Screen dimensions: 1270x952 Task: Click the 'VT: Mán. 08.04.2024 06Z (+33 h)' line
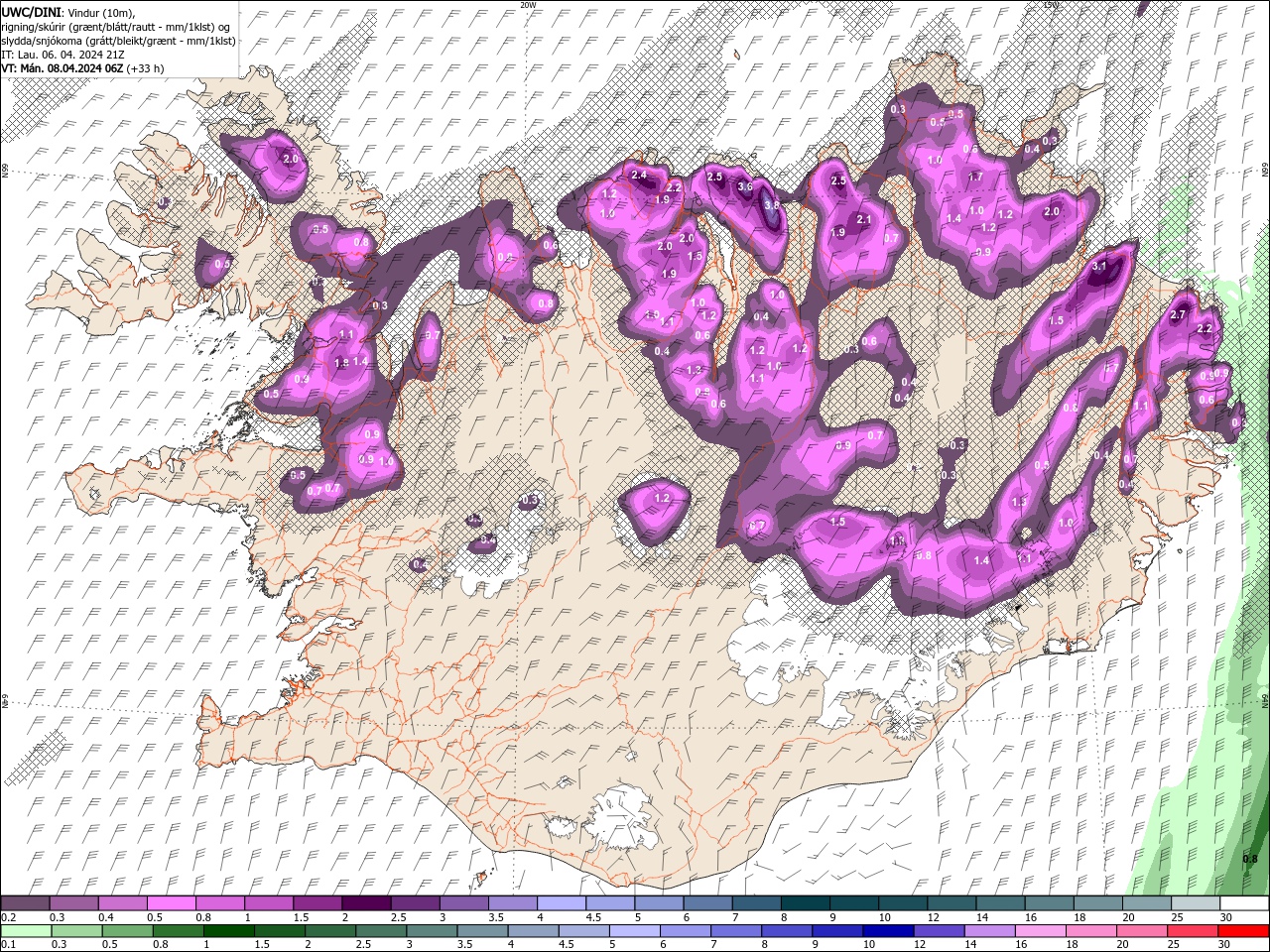coord(82,68)
